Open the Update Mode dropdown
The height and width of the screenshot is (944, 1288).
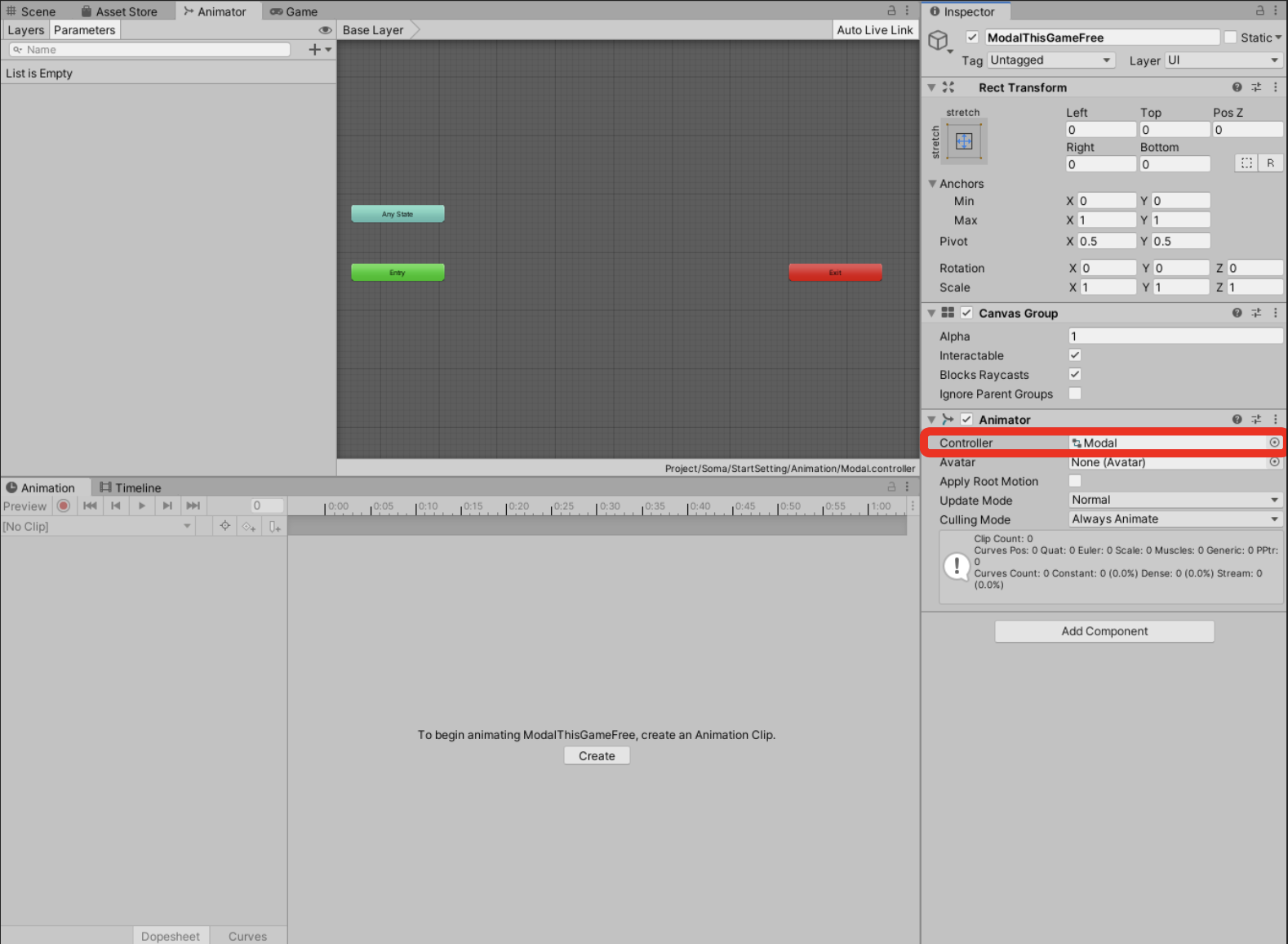1175,500
